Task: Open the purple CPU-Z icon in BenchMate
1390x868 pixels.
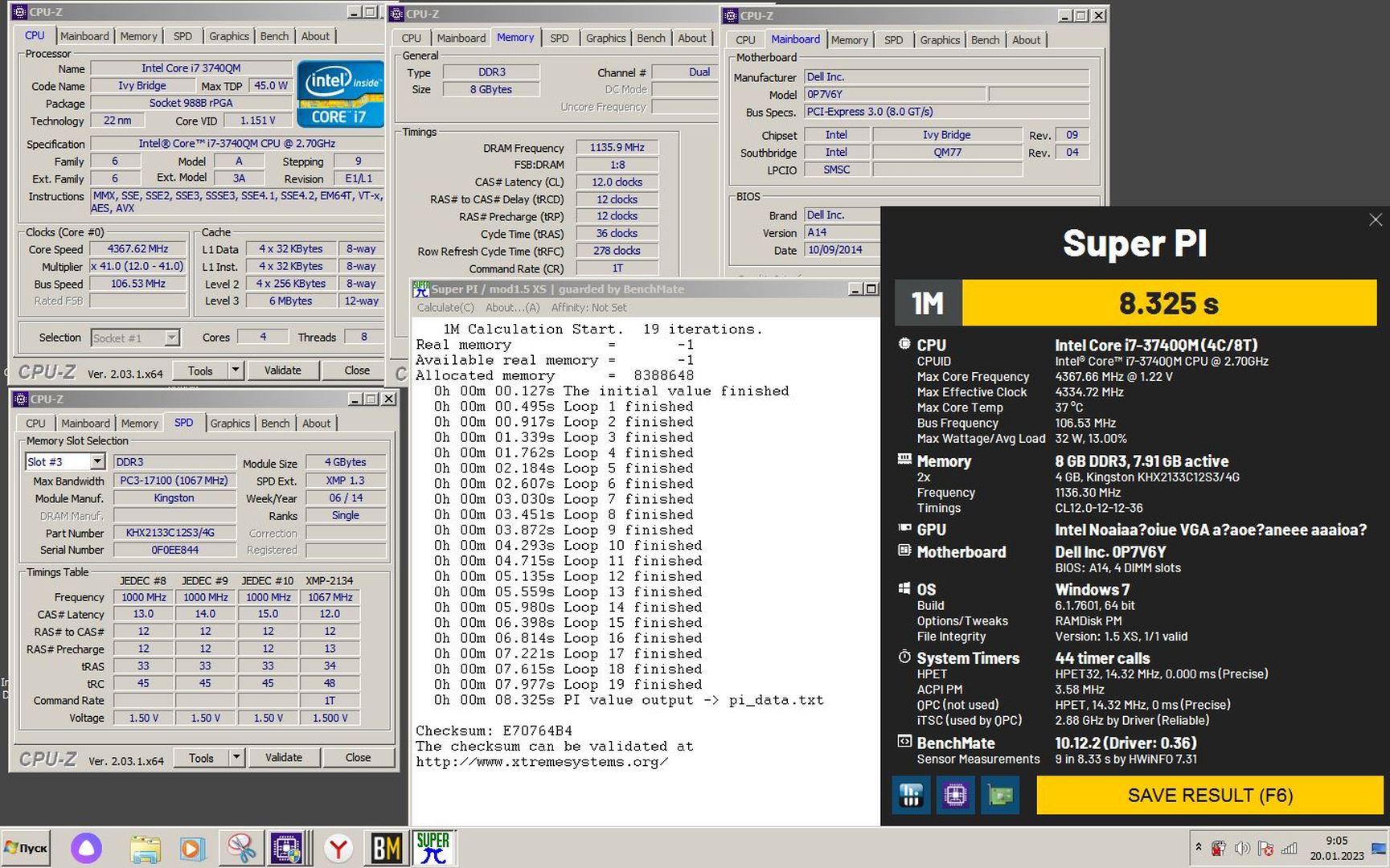Action: point(955,796)
